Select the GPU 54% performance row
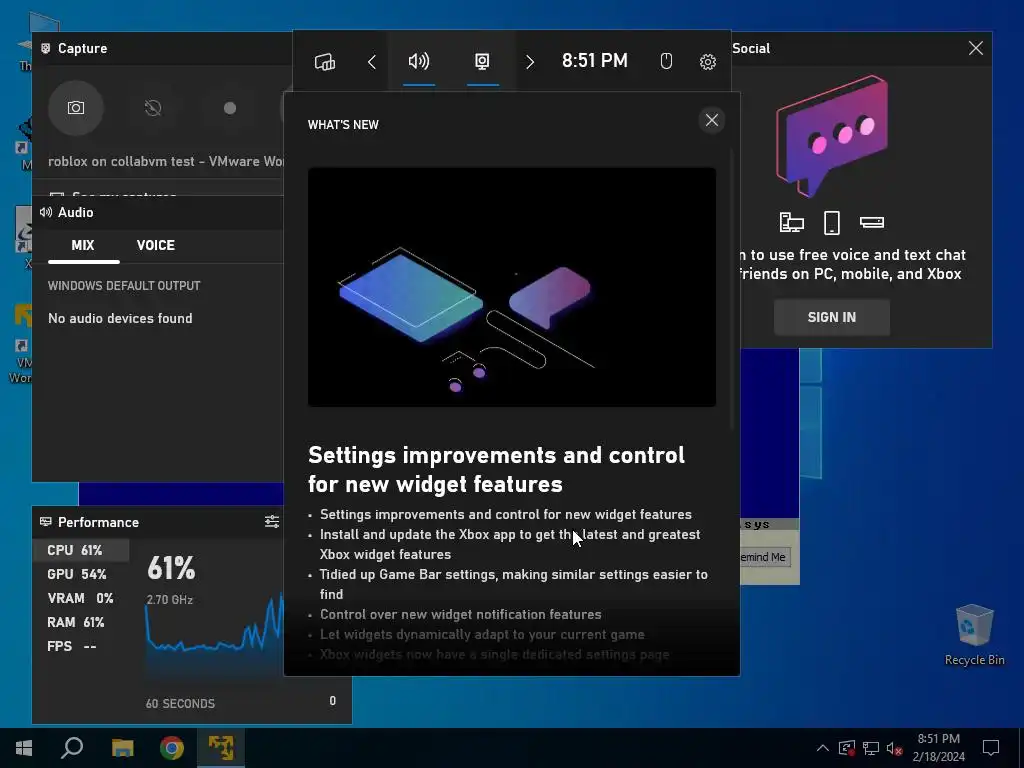This screenshot has height=768, width=1024. pos(82,575)
